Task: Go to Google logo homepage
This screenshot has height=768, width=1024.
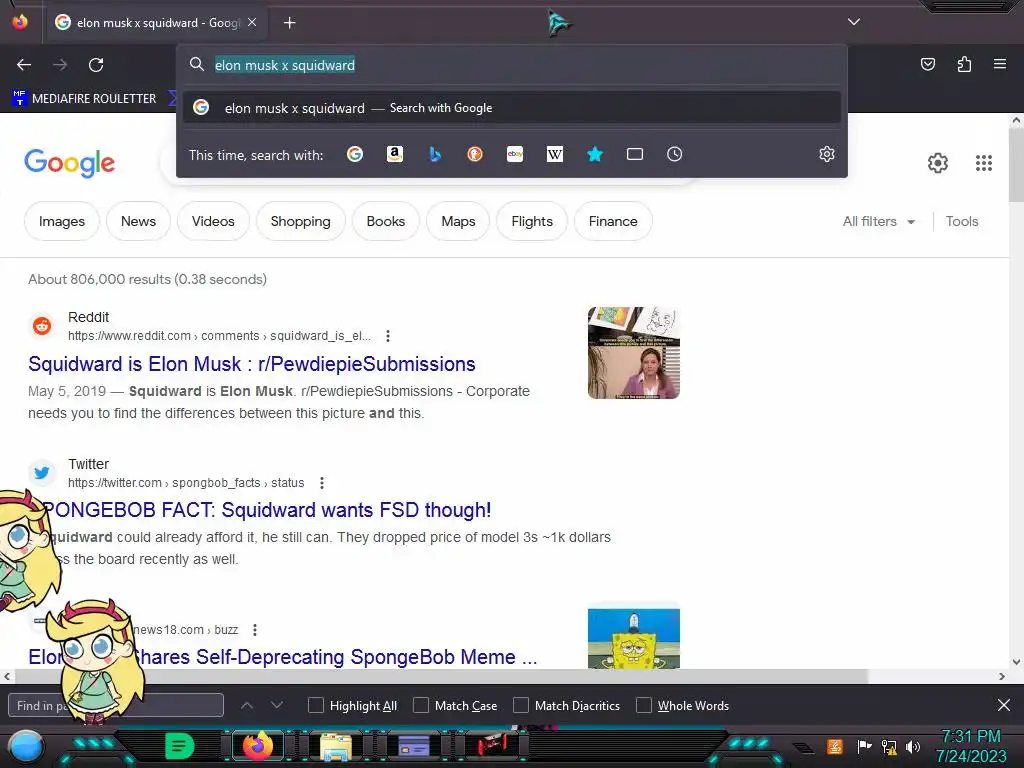Action: point(69,163)
